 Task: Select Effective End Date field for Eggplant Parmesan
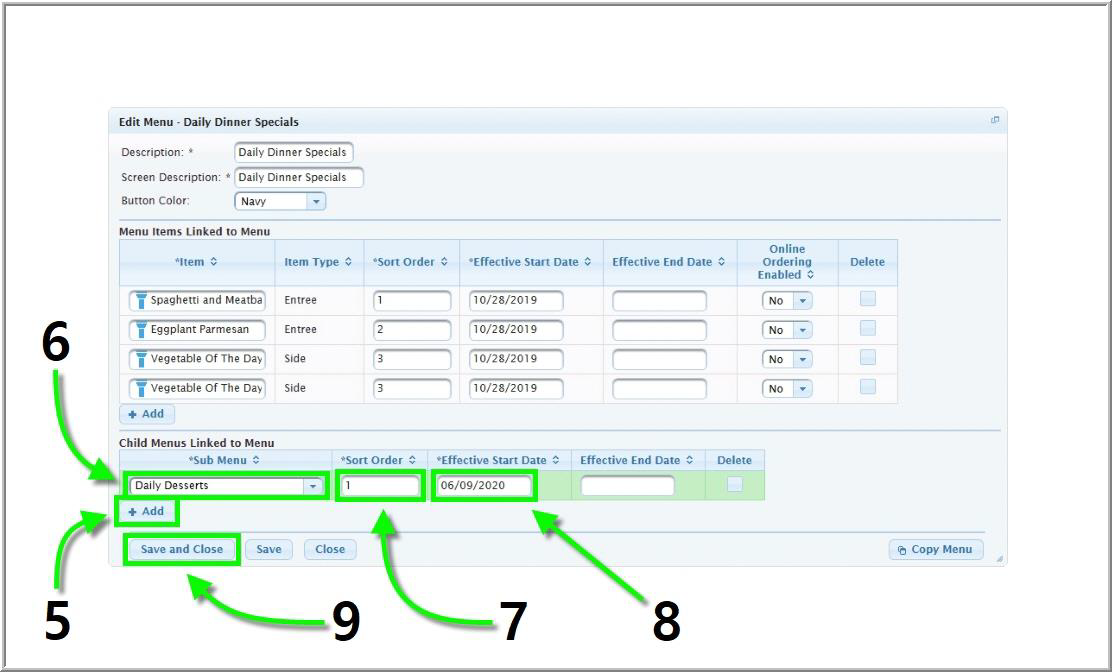pos(659,330)
